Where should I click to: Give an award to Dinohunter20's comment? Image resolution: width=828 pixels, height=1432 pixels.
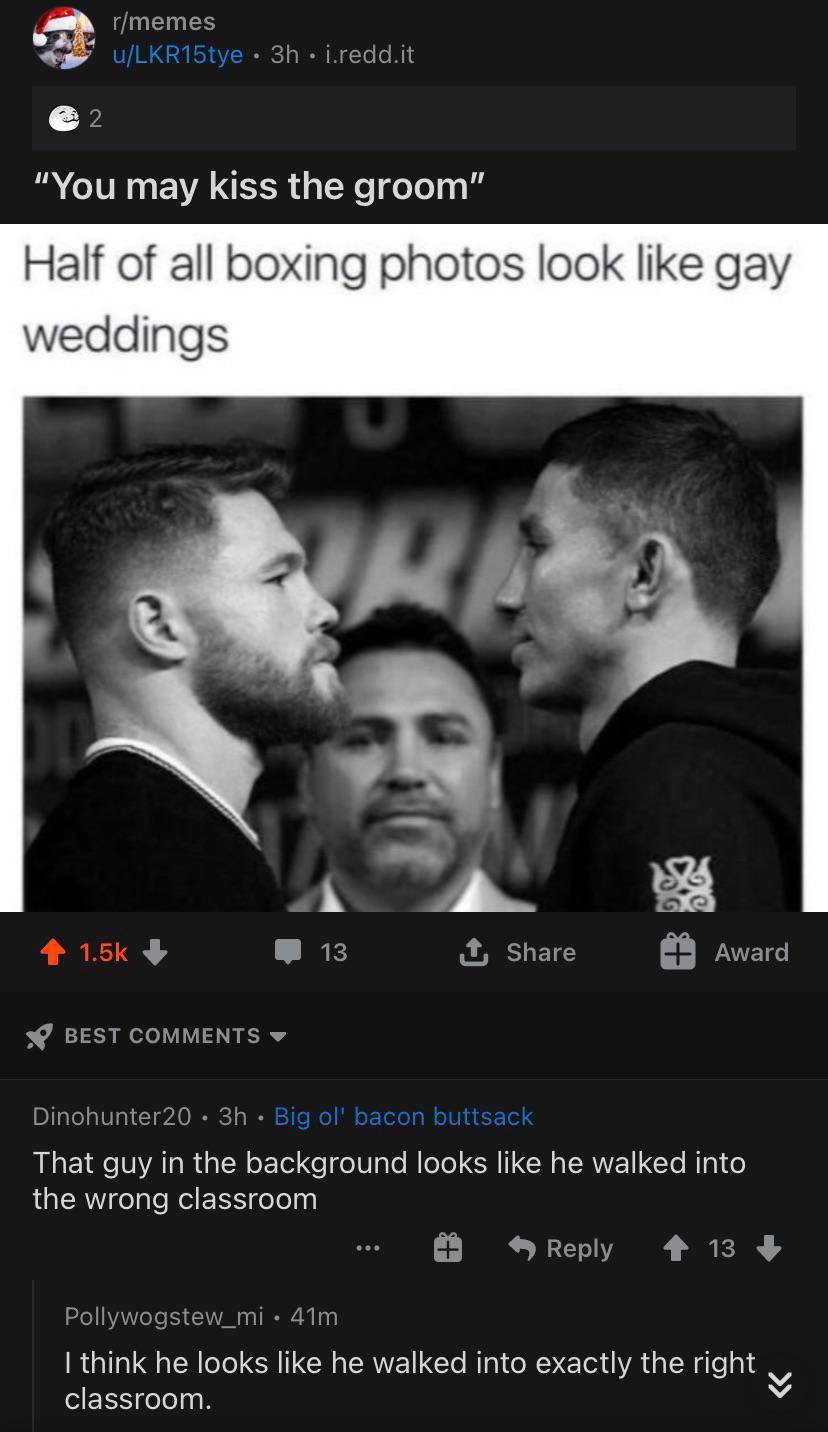pyautogui.click(x=447, y=1248)
